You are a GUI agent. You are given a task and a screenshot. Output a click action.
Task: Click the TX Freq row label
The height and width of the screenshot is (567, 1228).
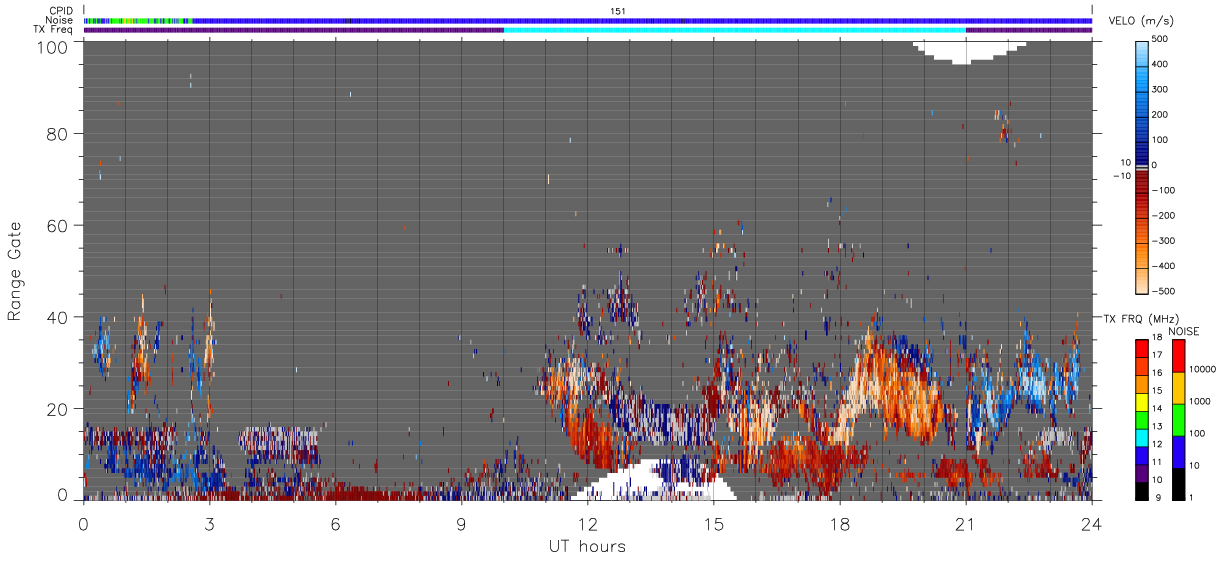click(x=54, y=29)
